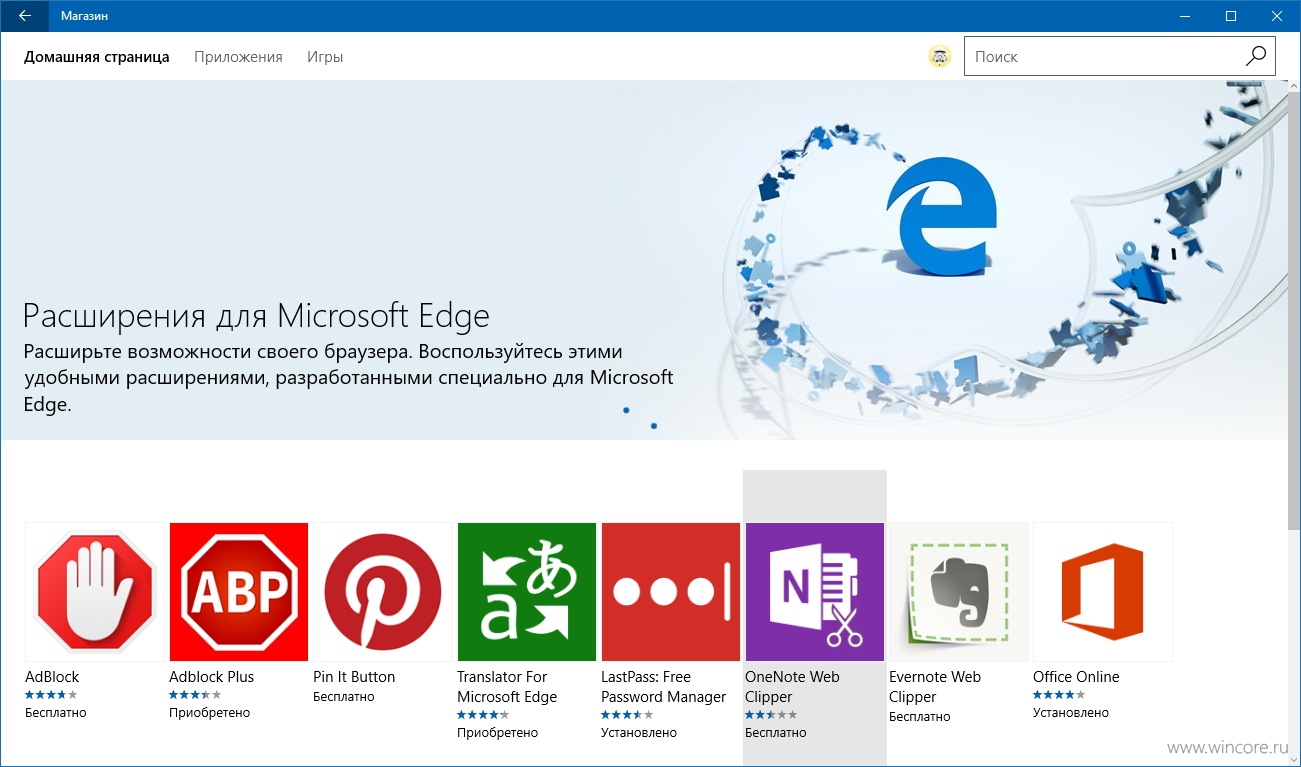This screenshot has height=767, width=1301.
Task: Click the AdBlock title text
Action: coord(52,677)
